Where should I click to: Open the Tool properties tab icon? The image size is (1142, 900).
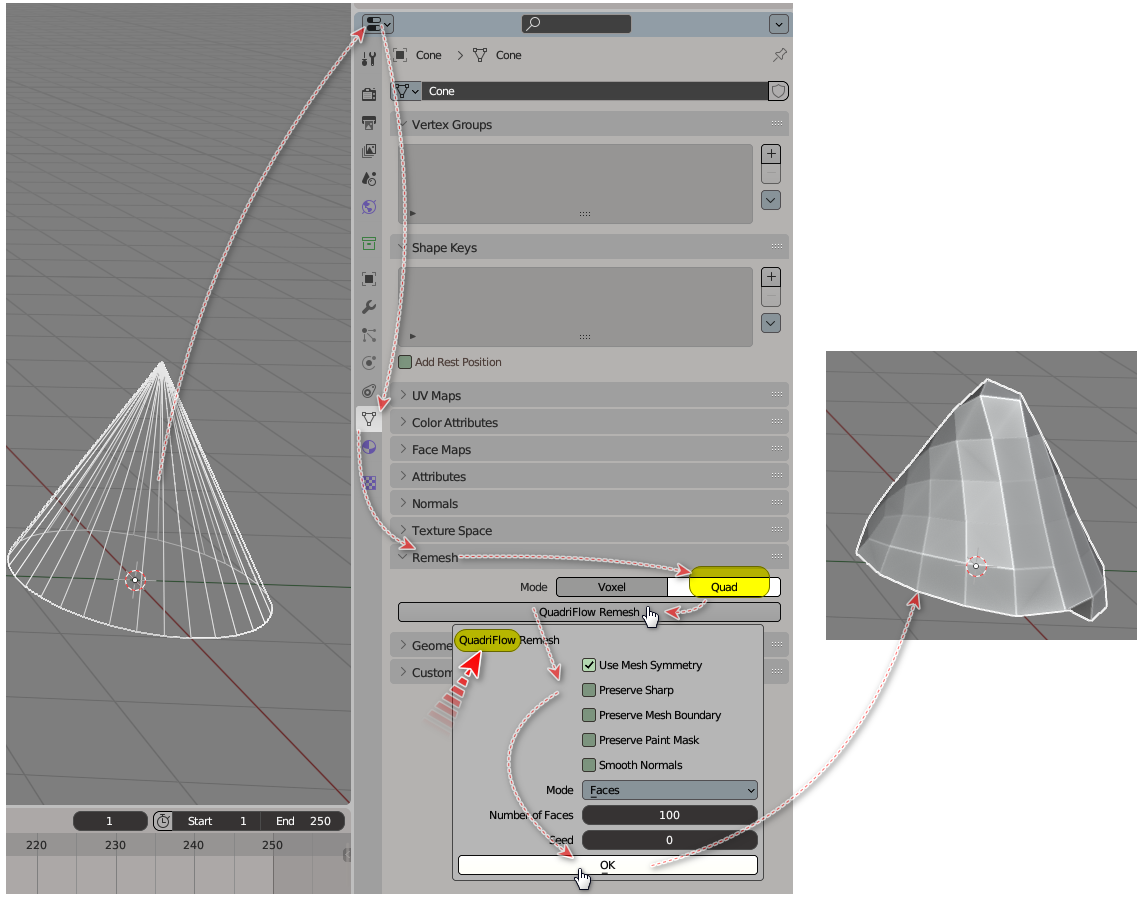tap(369, 59)
